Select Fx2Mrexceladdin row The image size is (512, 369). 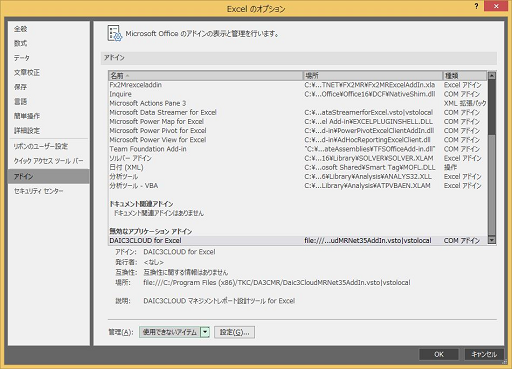298,85
